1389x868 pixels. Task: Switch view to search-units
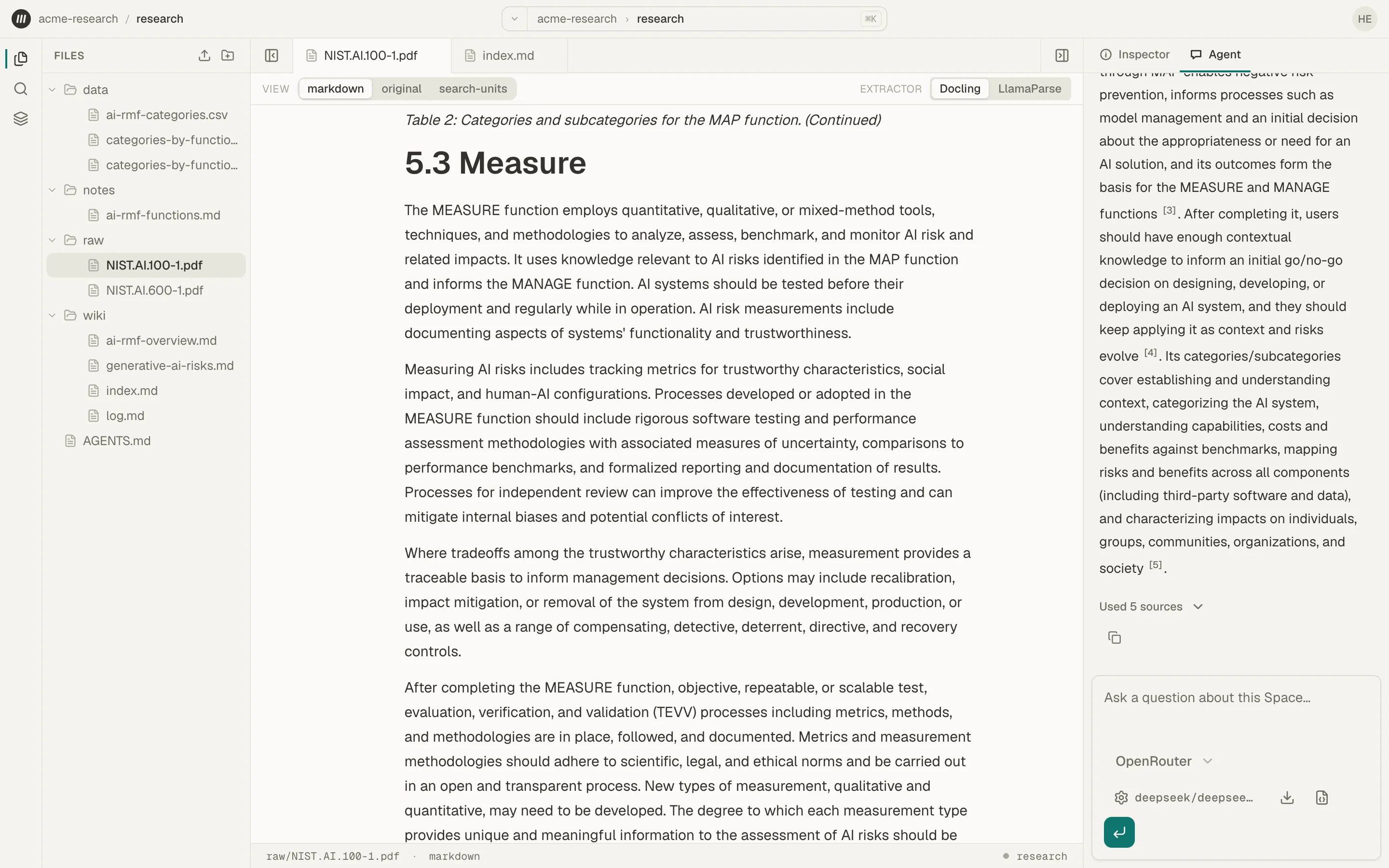[473, 89]
